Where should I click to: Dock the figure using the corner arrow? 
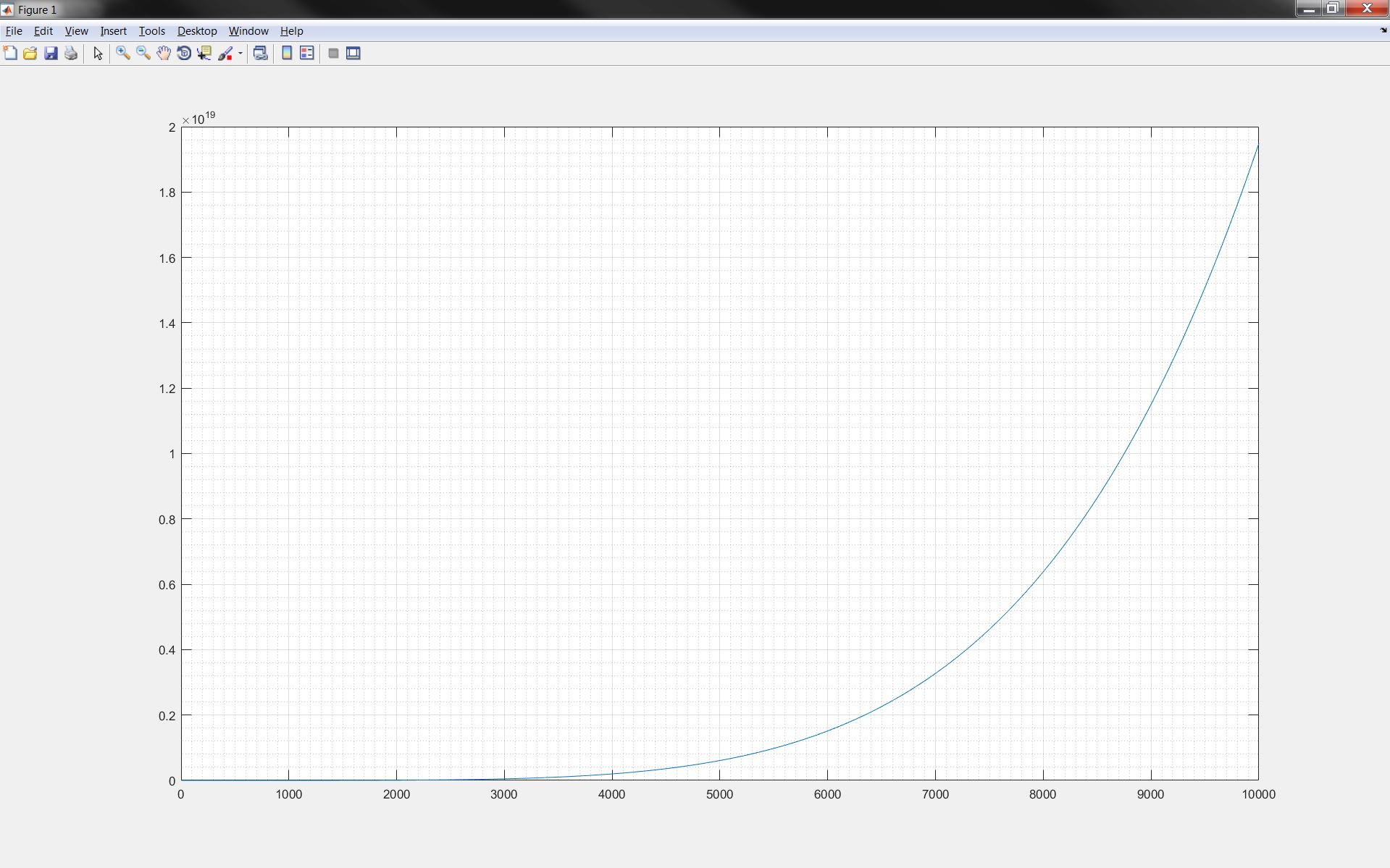click(1383, 30)
